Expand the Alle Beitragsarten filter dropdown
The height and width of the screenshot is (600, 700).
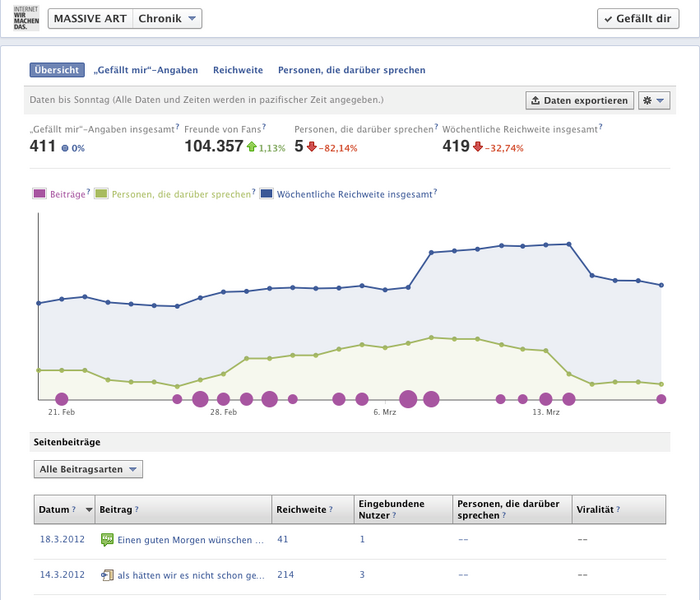click(x=89, y=469)
